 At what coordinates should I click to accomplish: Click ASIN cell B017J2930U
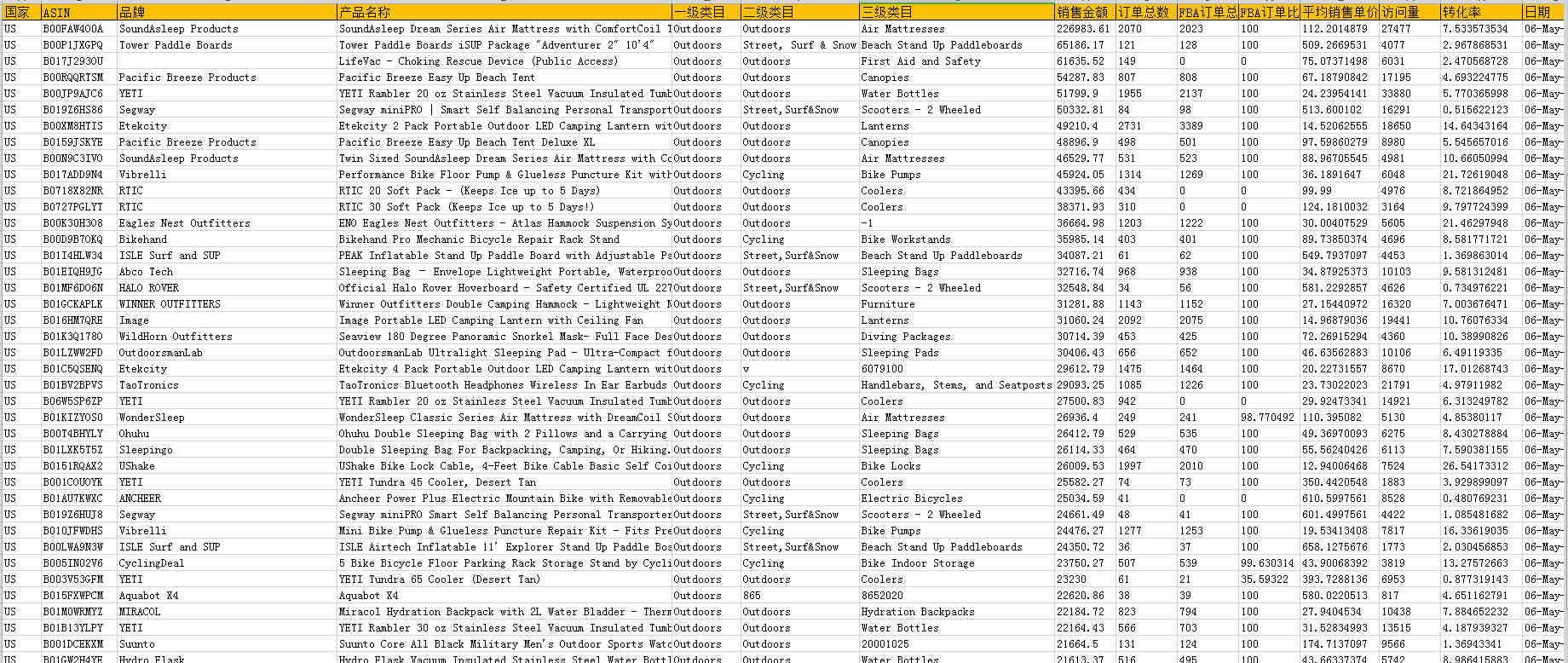[79, 61]
